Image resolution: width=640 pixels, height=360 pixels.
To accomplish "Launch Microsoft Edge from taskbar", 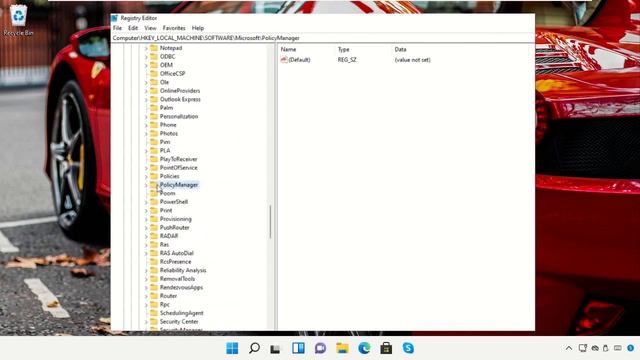I will click(x=364, y=348).
